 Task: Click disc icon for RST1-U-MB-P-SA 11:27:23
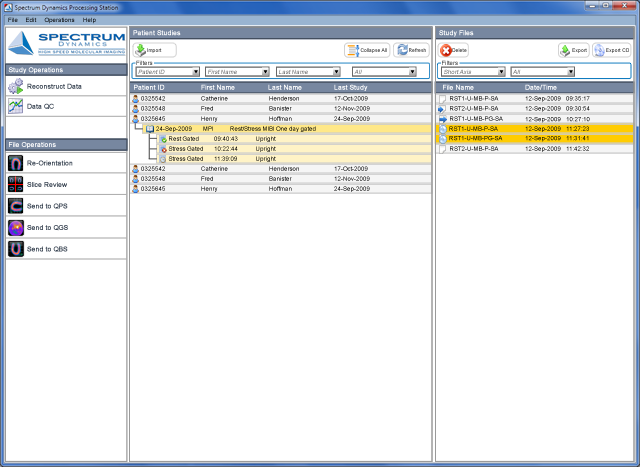(x=443, y=129)
